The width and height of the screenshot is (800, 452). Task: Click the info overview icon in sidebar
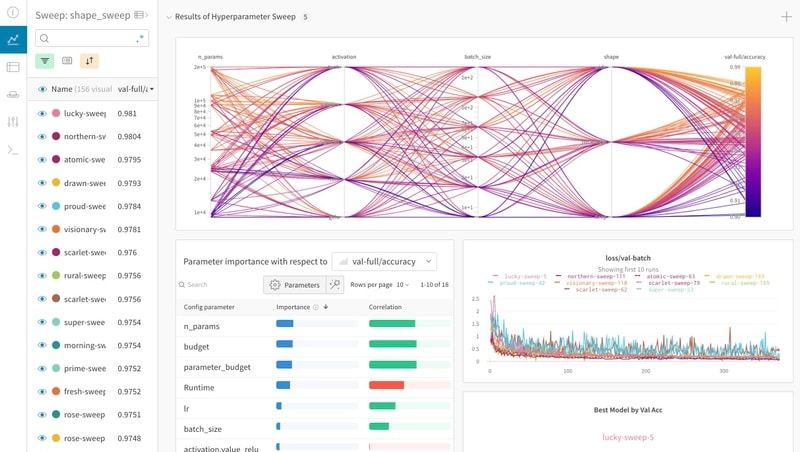pyautogui.click(x=13, y=12)
